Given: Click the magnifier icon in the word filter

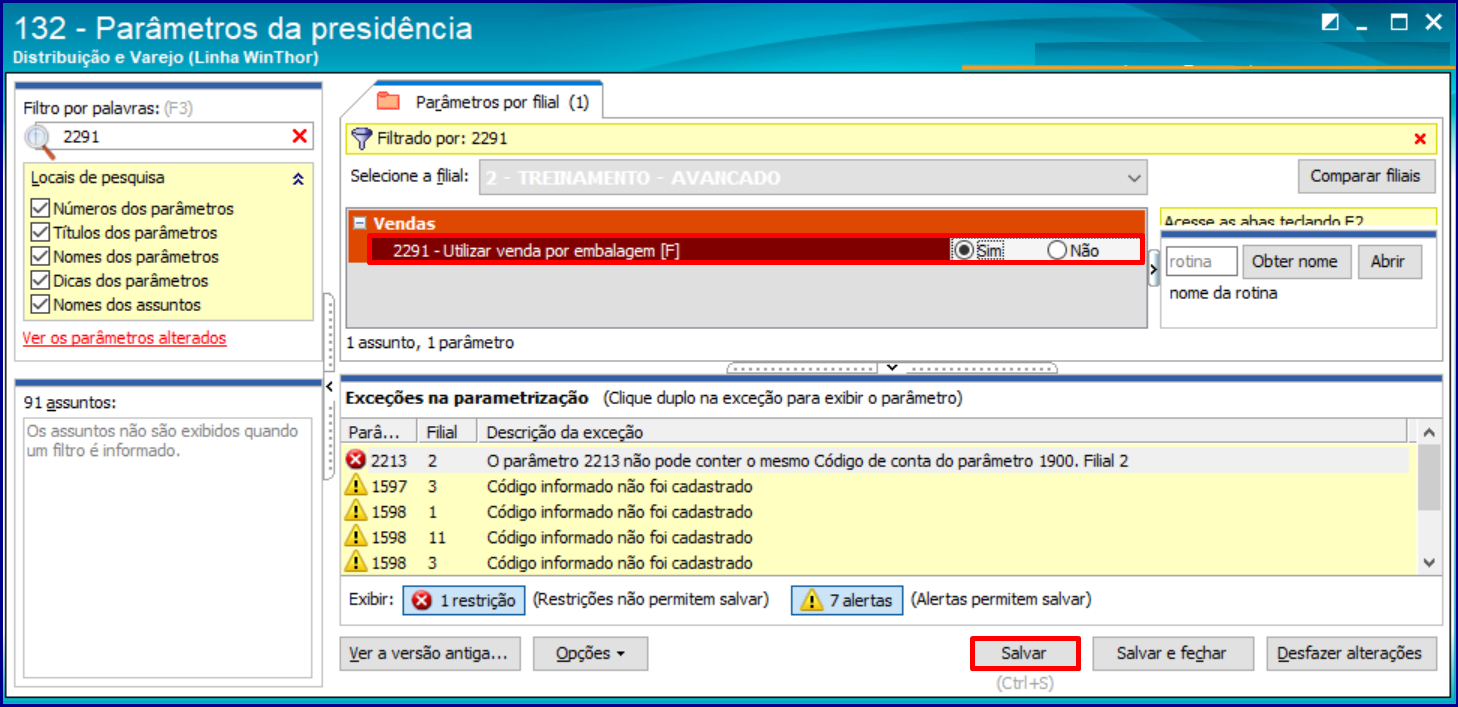Looking at the screenshot, I should (x=37, y=138).
